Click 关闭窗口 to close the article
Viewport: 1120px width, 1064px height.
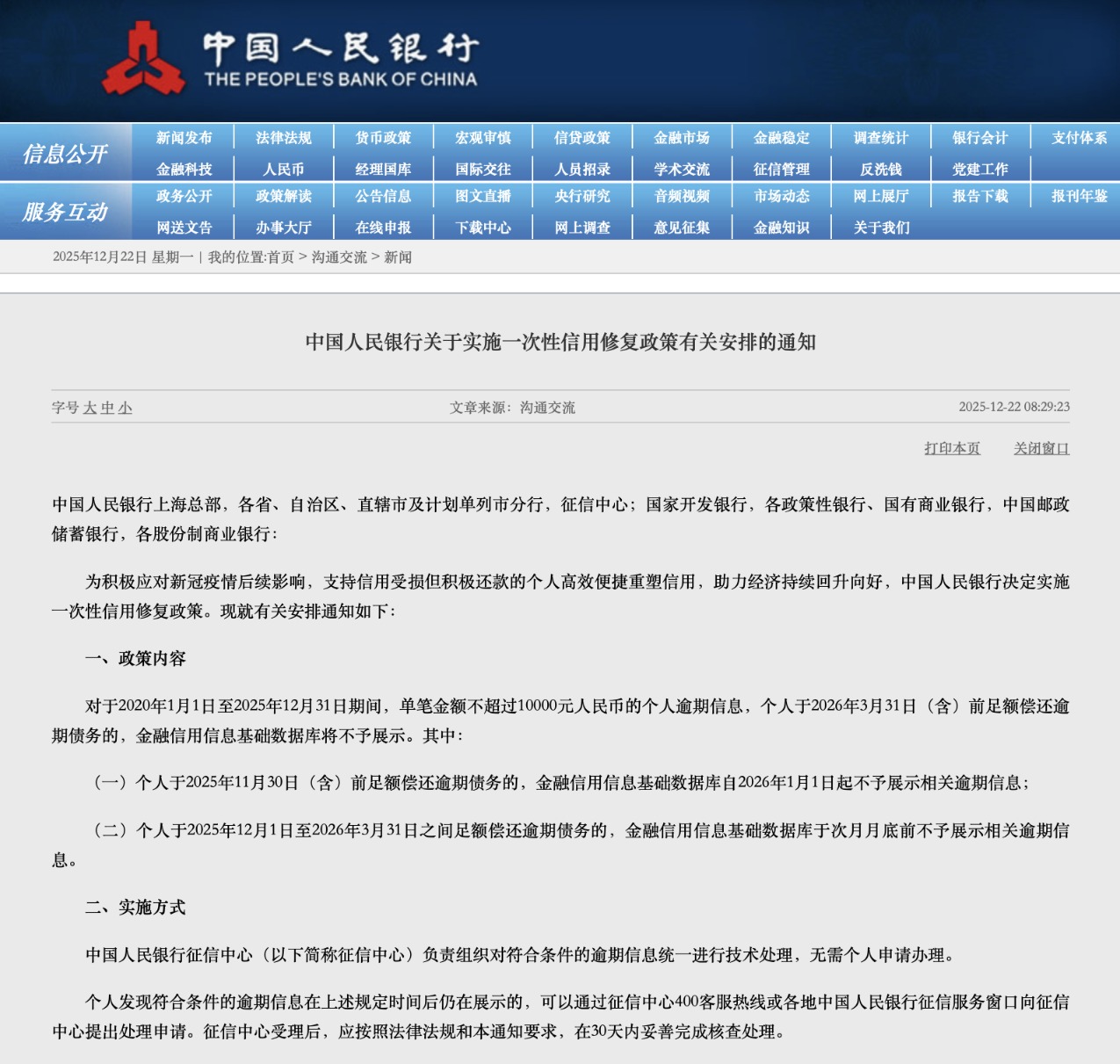[x=1042, y=448]
